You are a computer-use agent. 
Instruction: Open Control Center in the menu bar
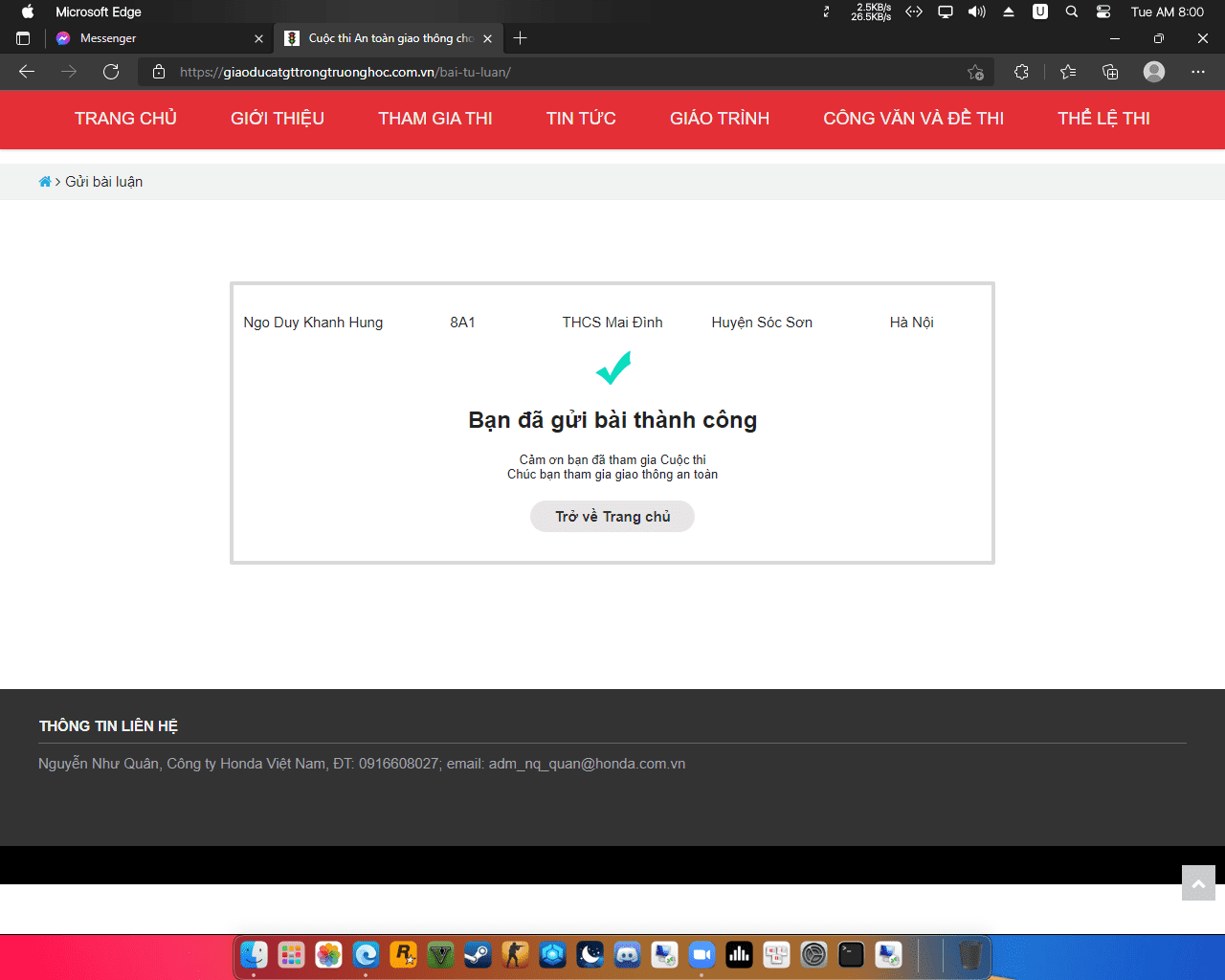tap(1103, 11)
